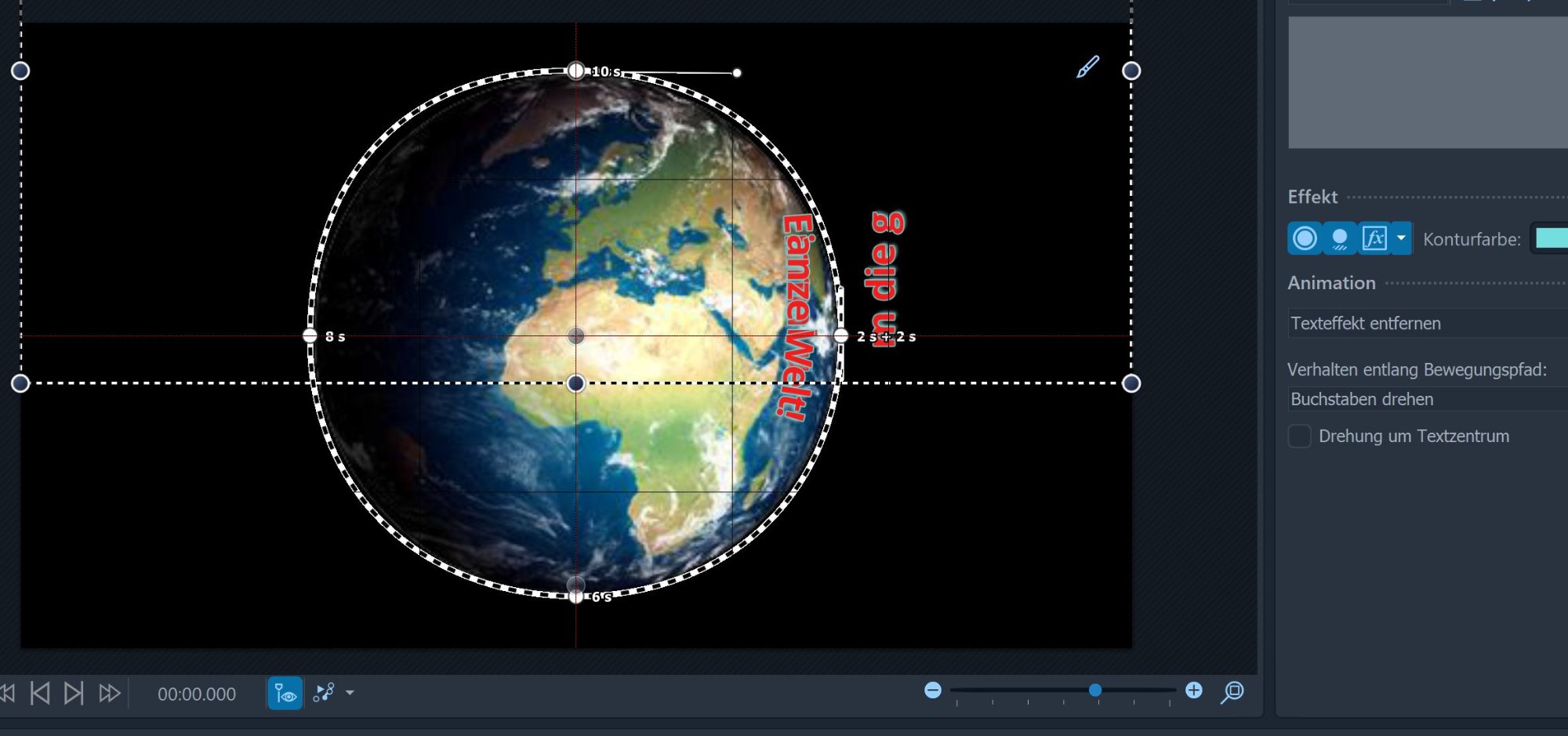
Task: Toggle the text shadow effect button
Action: pos(1340,238)
